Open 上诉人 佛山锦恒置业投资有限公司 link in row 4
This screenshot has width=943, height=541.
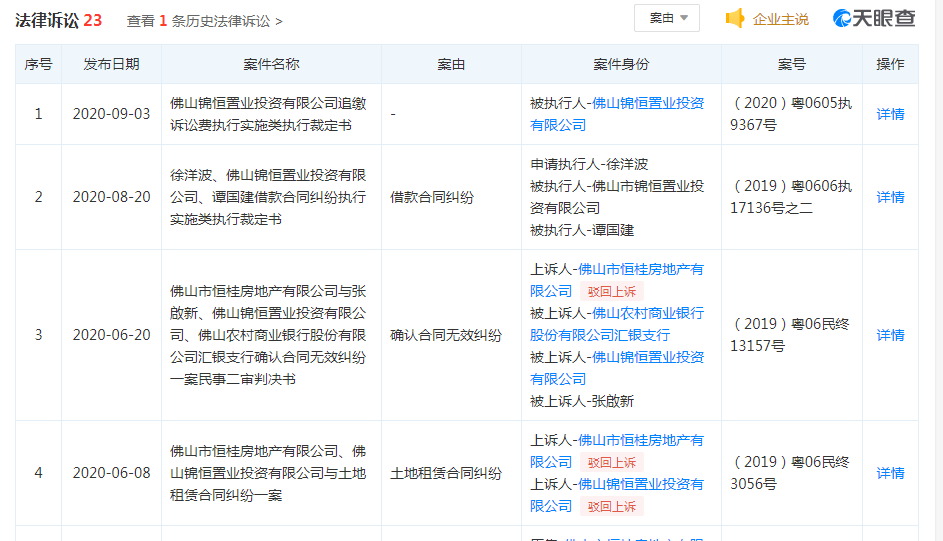point(617,495)
